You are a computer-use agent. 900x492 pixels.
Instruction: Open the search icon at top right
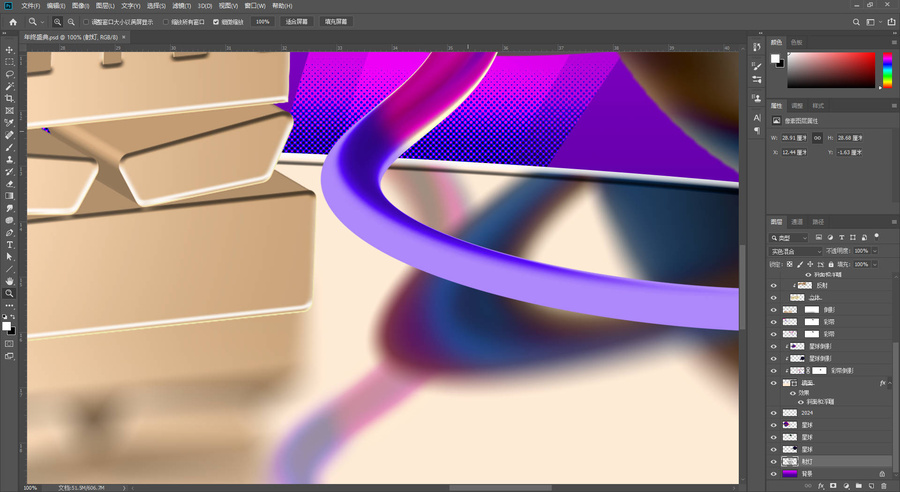tap(856, 22)
